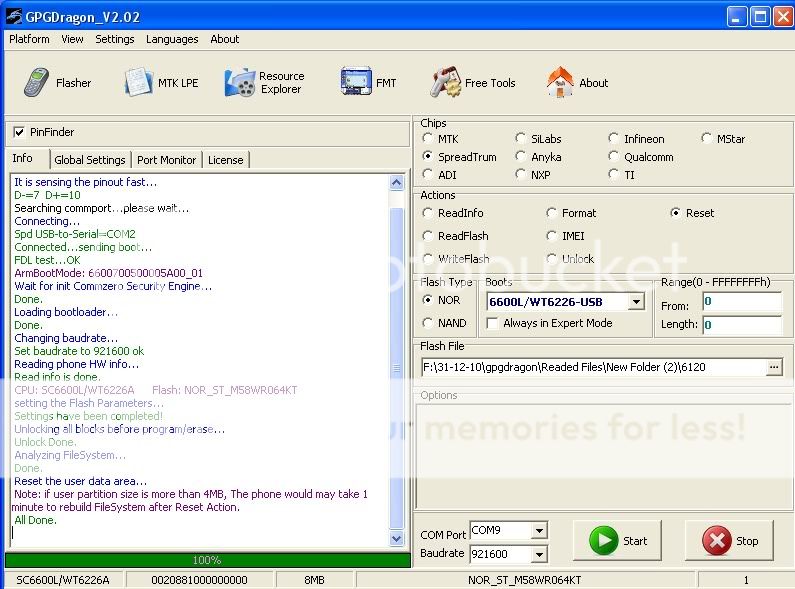The height and width of the screenshot is (589, 795).
Task: Click the log vertical scrollbar thumb
Action: [396, 367]
